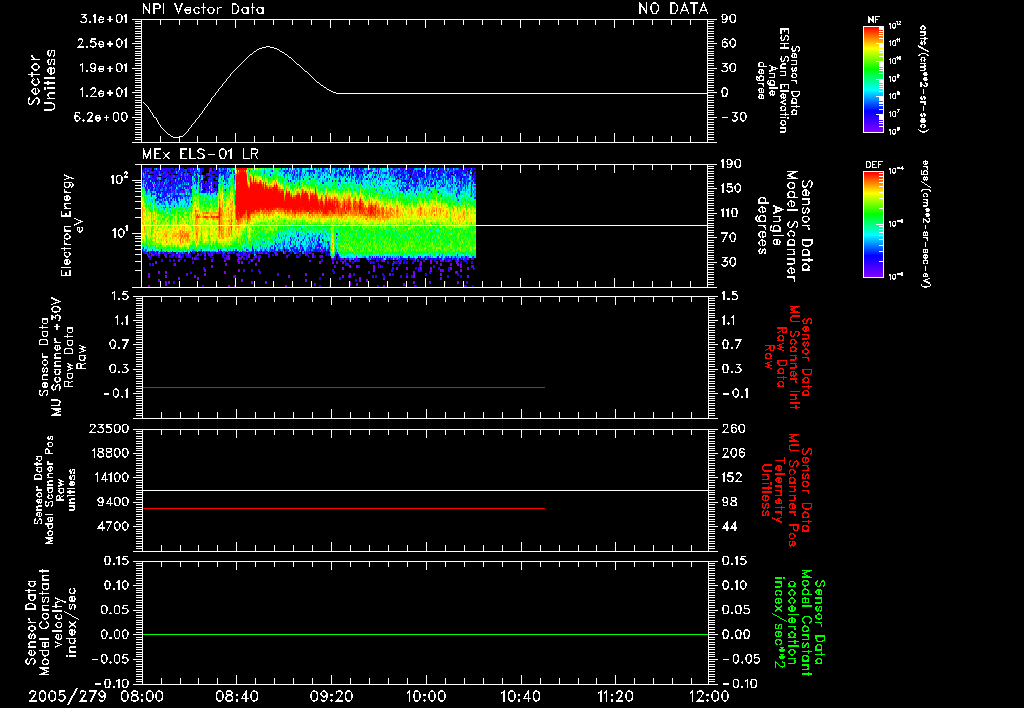Click the "44" telemetry tick value
Screen dimensions: 1024x708
[x=729, y=526]
